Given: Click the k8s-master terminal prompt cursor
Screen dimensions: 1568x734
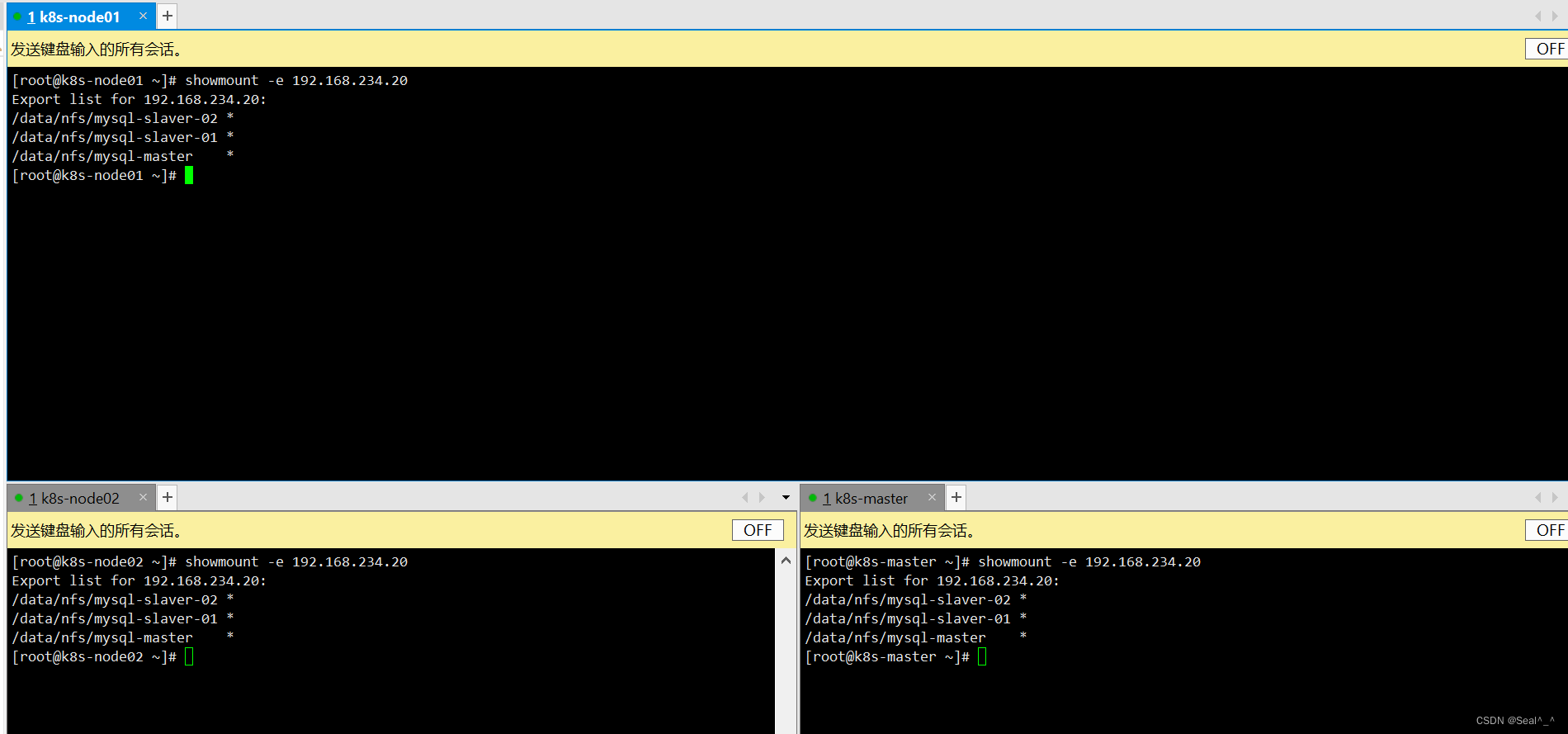Looking at the screenshot, I should click(x=982, y=656).
